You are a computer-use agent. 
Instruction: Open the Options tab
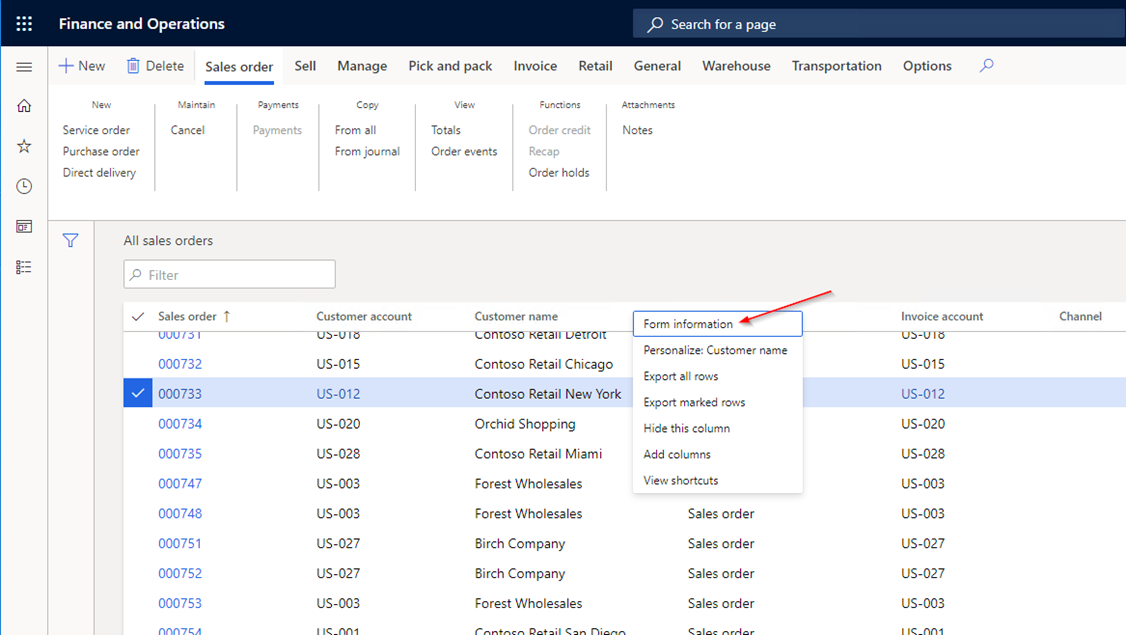click(927, 65)
